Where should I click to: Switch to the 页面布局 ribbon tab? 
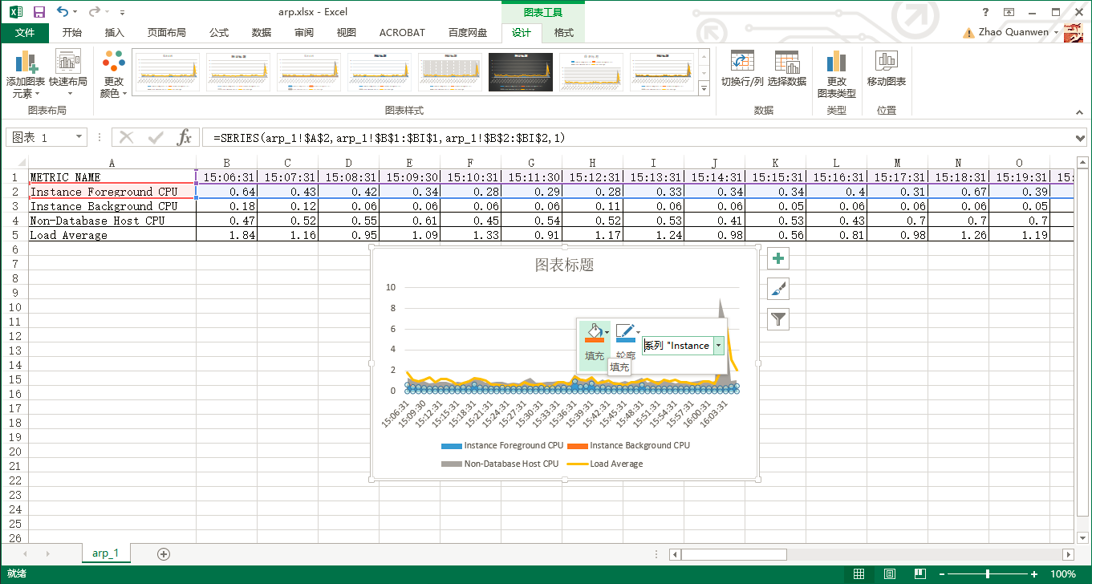point(167,33)
